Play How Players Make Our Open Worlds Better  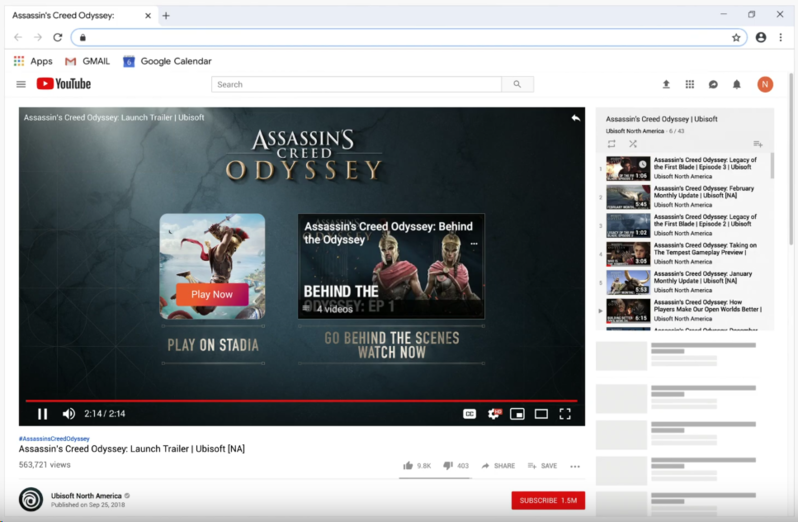pyautogui.click(x=683, y=310)
